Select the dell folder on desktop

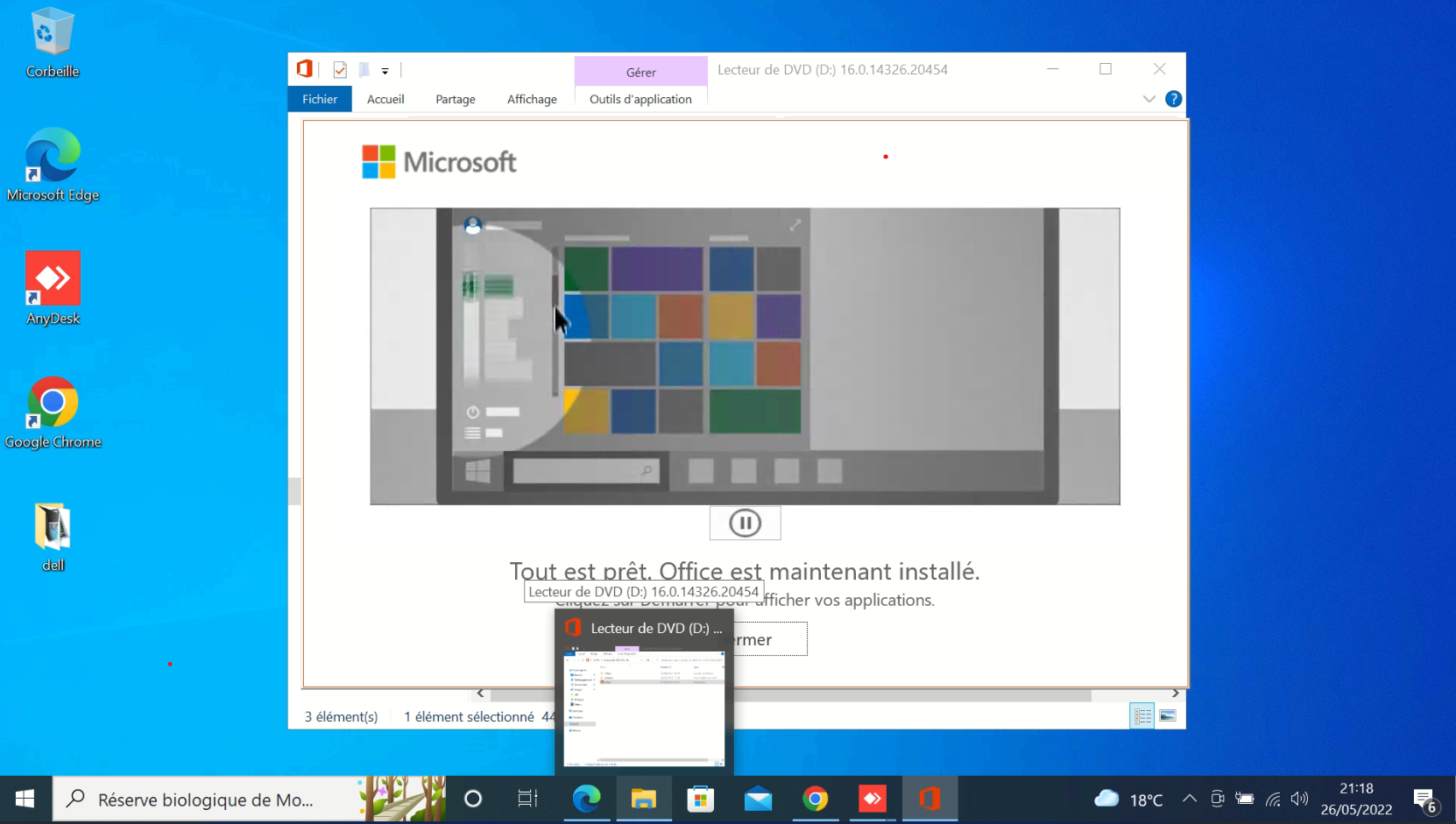[53, 537]
